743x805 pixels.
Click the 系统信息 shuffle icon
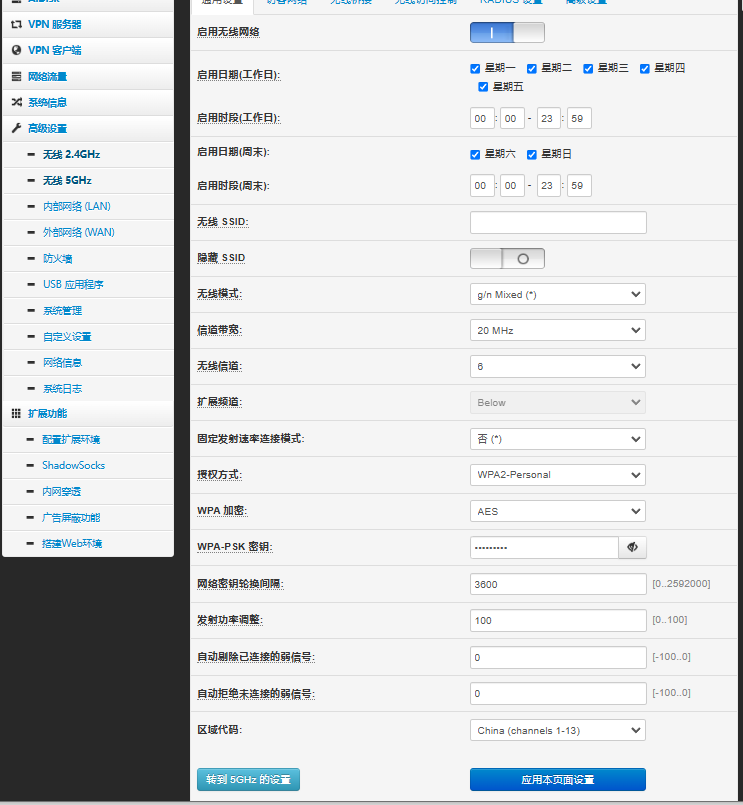point(16,102)
